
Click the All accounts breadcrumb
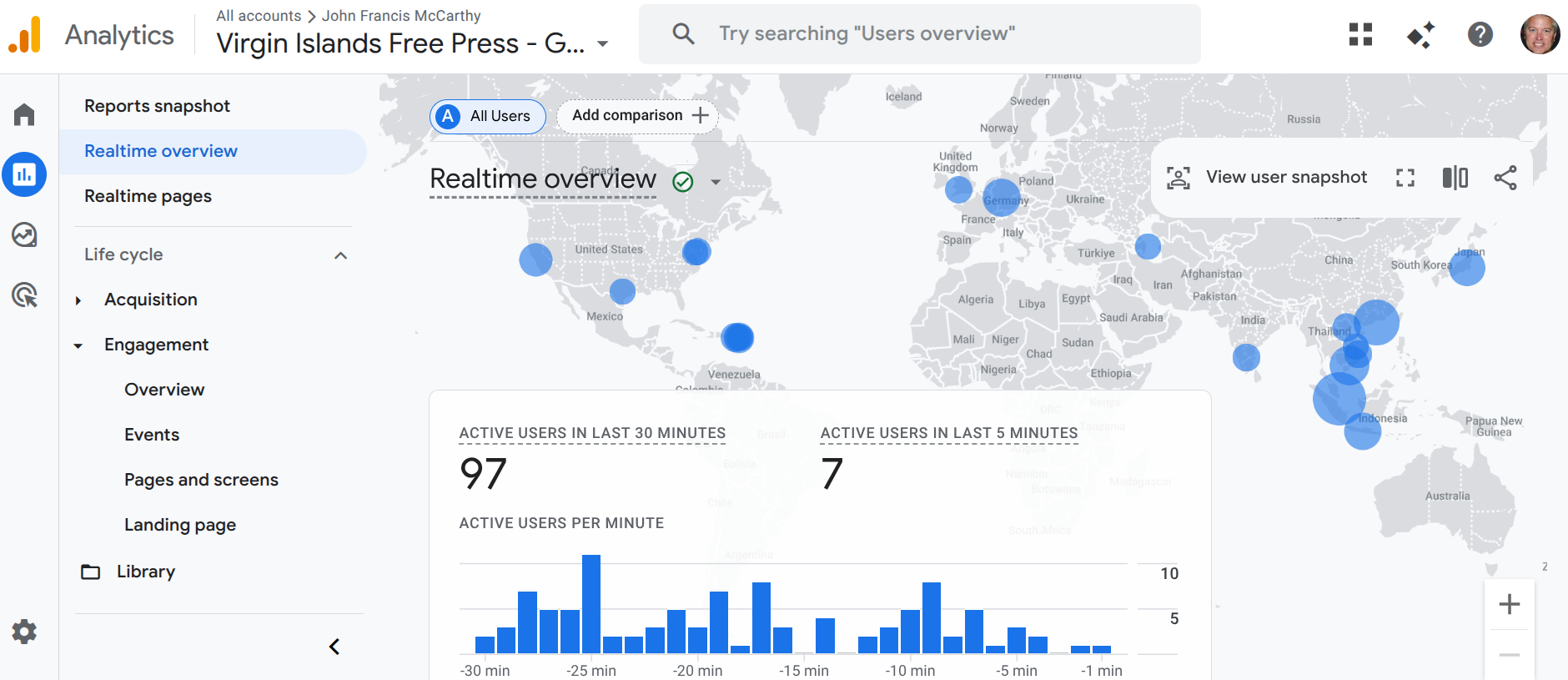click(259, 16)
